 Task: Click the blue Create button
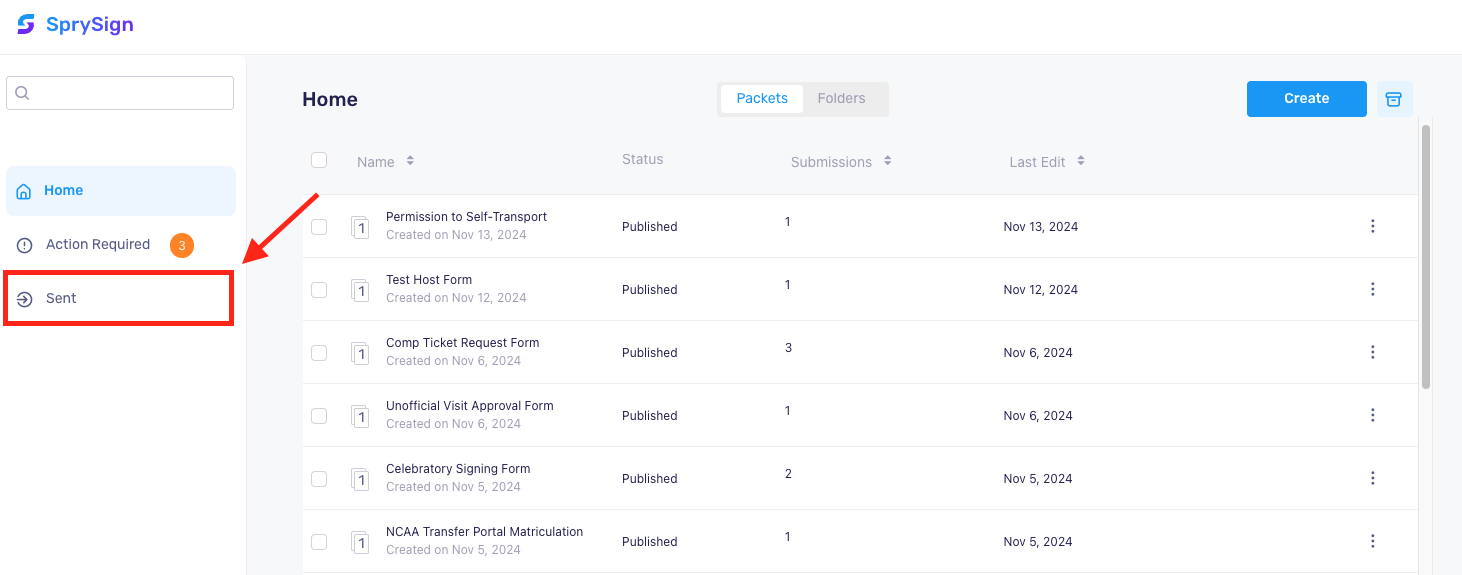1306,99
